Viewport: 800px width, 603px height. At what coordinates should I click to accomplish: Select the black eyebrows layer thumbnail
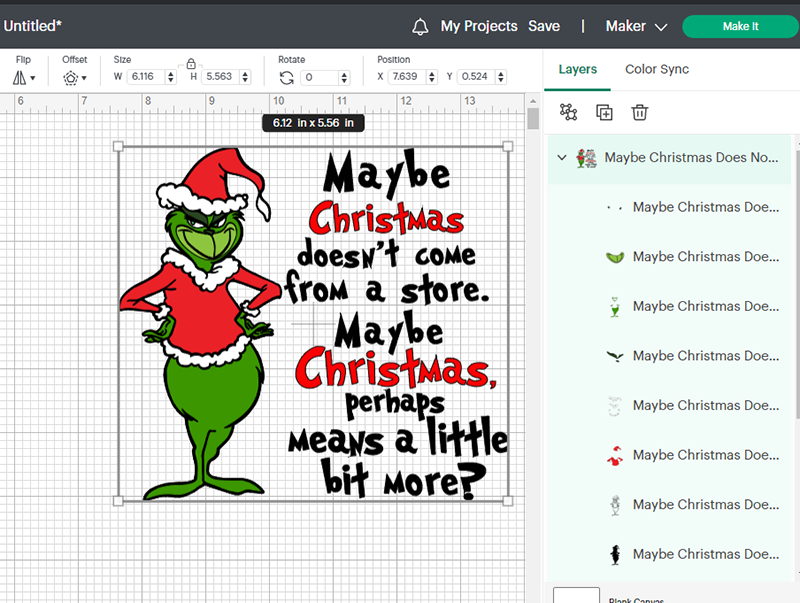click(x=615, y=356)
